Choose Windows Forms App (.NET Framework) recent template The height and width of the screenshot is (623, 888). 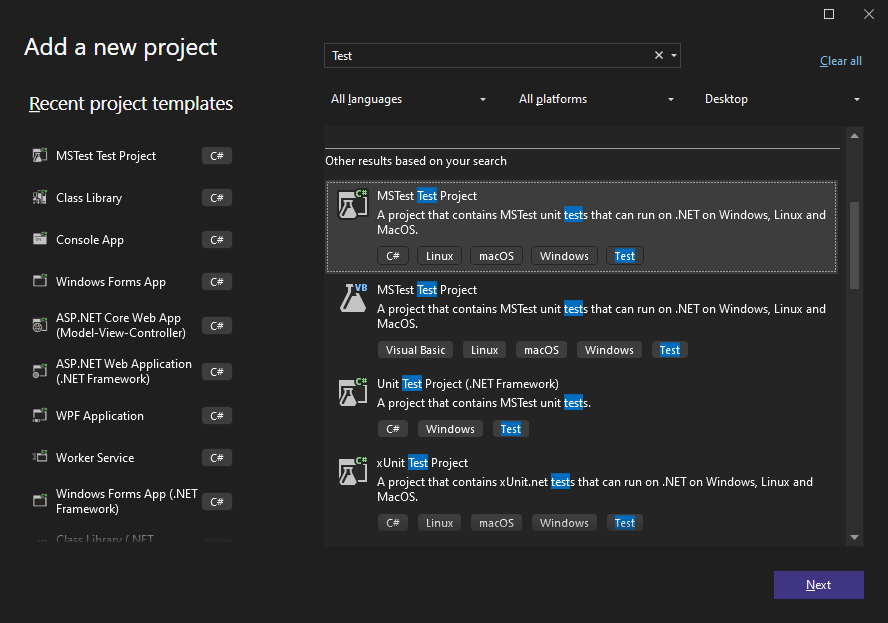126,501
